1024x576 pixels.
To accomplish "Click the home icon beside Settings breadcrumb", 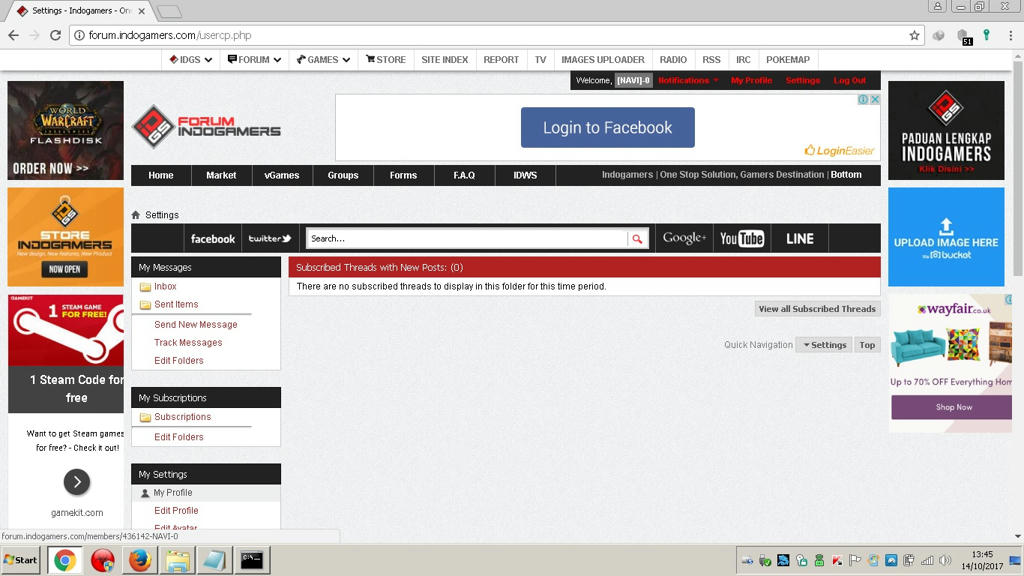I will (x=136, y=215).
